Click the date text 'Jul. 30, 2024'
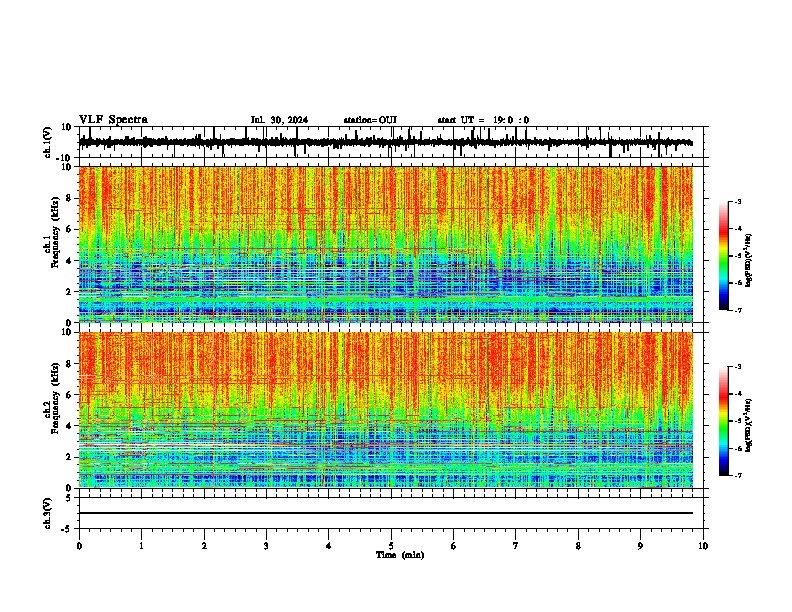 point(279,120)
